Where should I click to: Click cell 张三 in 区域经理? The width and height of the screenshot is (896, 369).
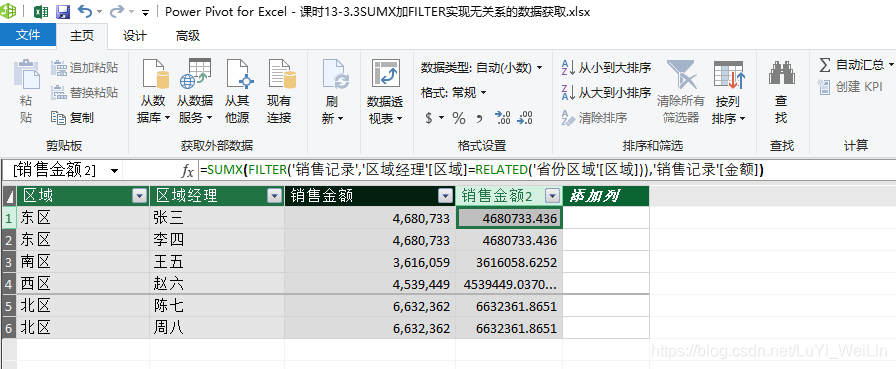(x=217, y=218)
